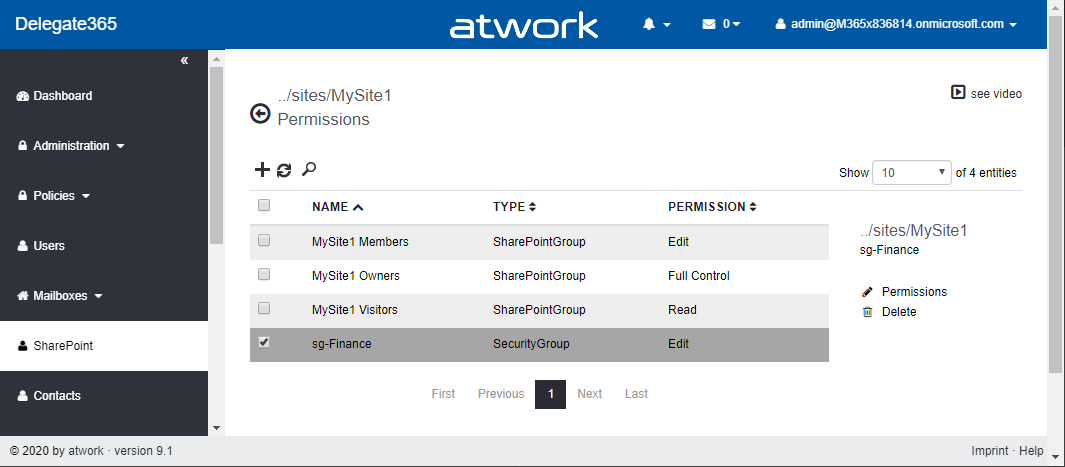Play the see video icon
Screen dimensions: 1065x467
(x=958, y=93)
